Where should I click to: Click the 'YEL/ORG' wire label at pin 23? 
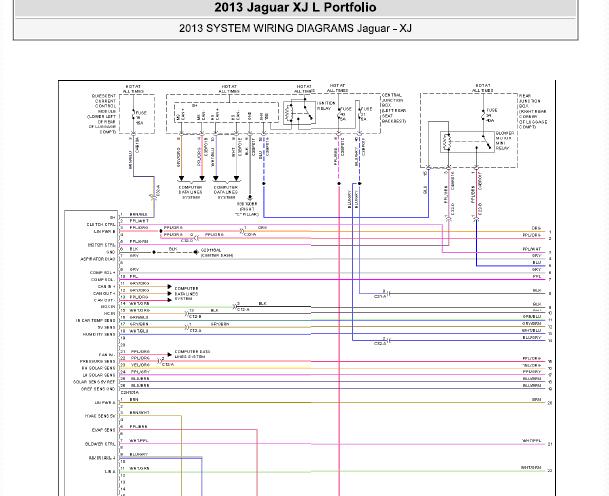pos(140,365)
